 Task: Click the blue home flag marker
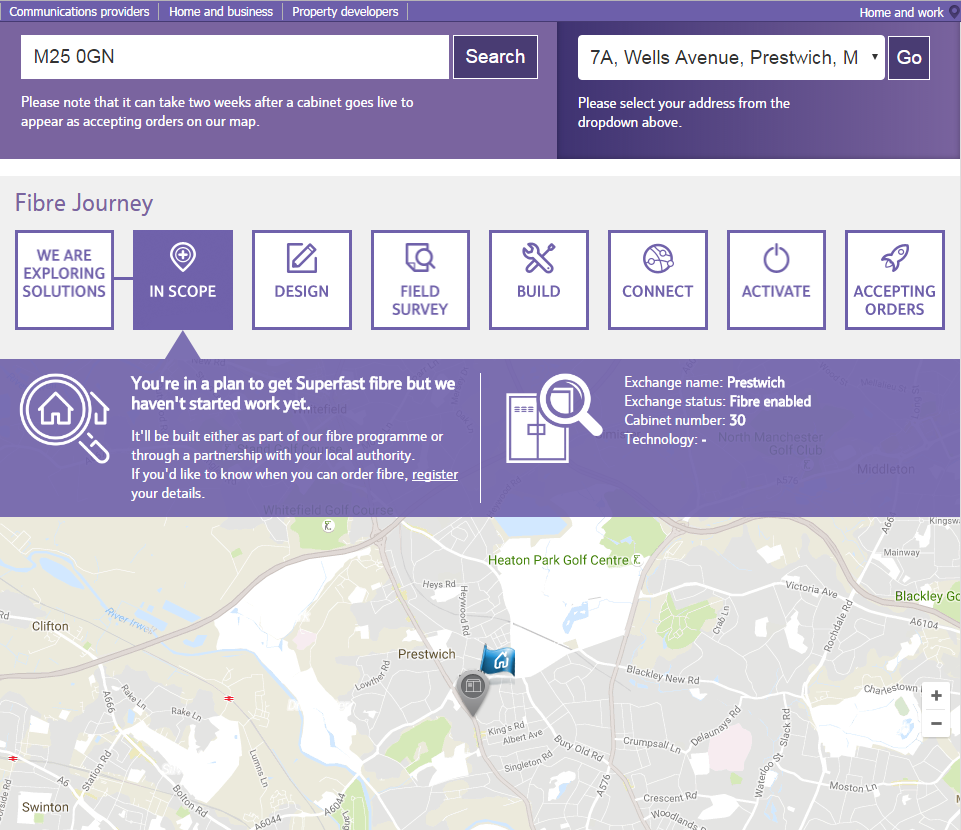498,661
